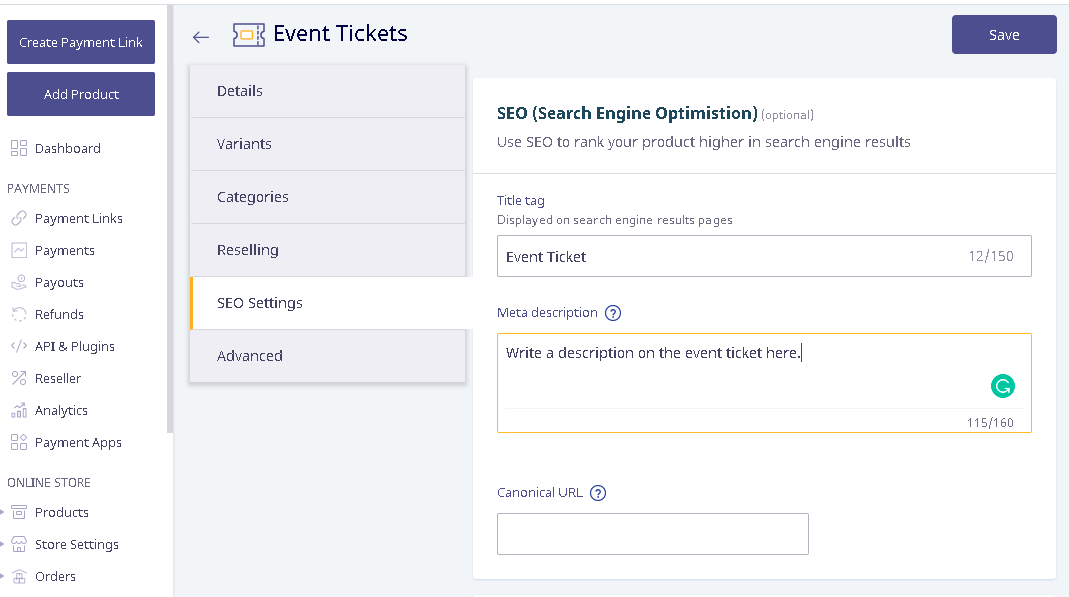Viewport: 1069px width, 597px height.
Task: Open API & Plugins page
Action: pos(63,347)
